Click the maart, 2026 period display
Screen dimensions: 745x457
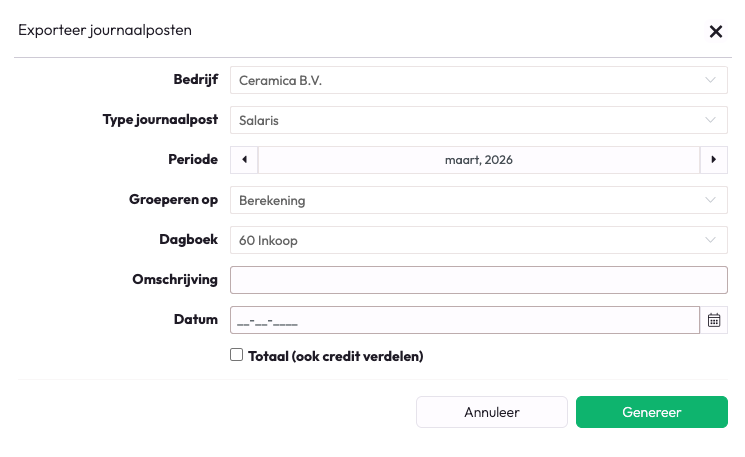click(478, 160)
